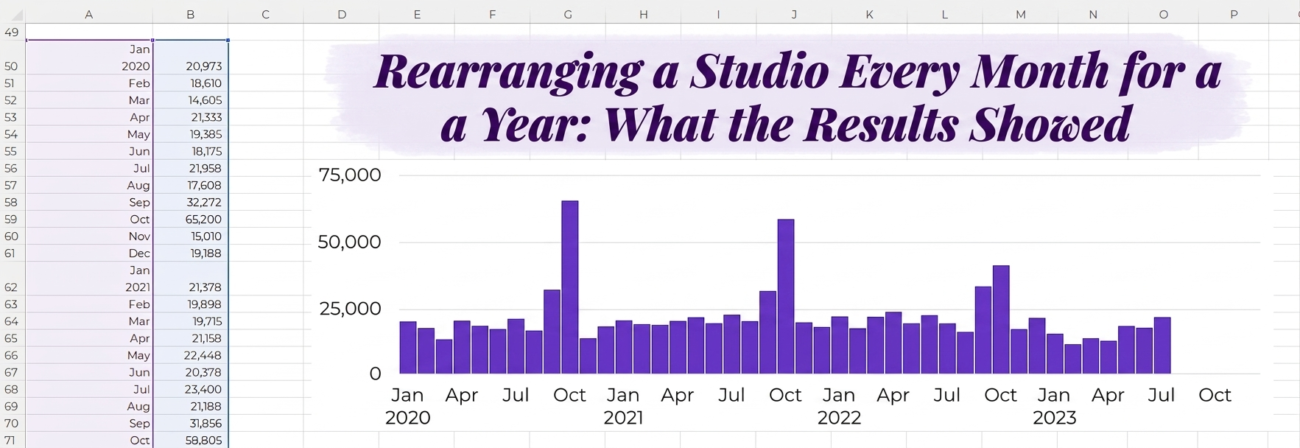Screen dimensions: 1300x448
Task: Select column J header
Action: coord(794,14)
